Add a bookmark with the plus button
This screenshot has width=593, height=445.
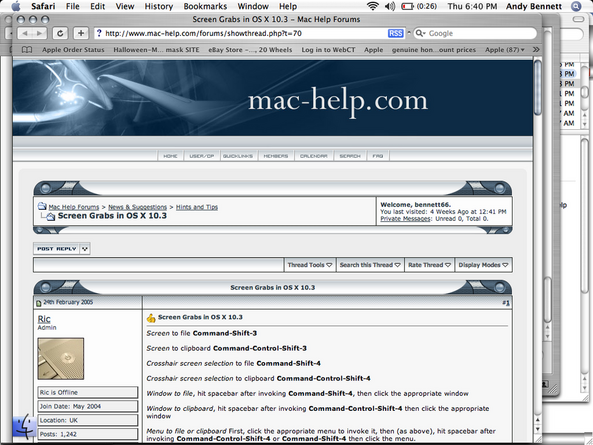click(x=81, y=33)
